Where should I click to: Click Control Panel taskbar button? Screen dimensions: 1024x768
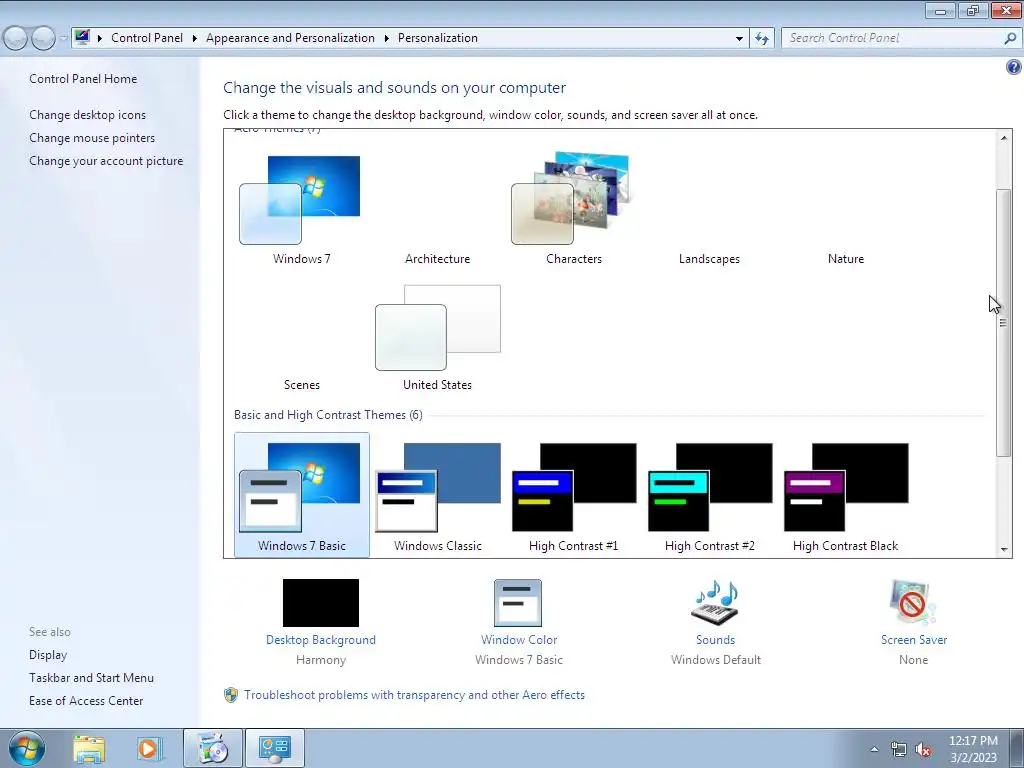[x=274, y=748]
